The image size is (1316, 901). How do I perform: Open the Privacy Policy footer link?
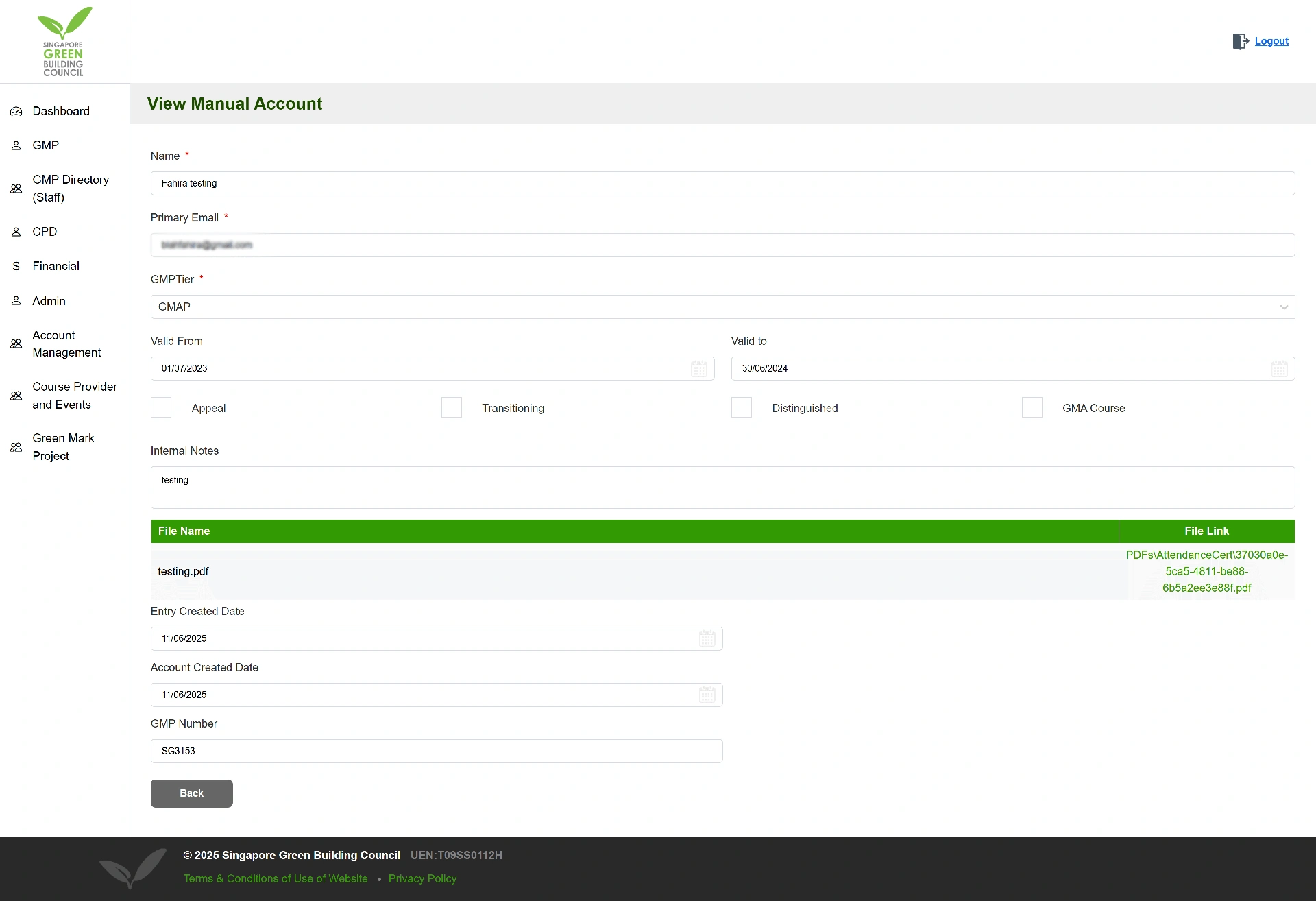coord(422,878)
